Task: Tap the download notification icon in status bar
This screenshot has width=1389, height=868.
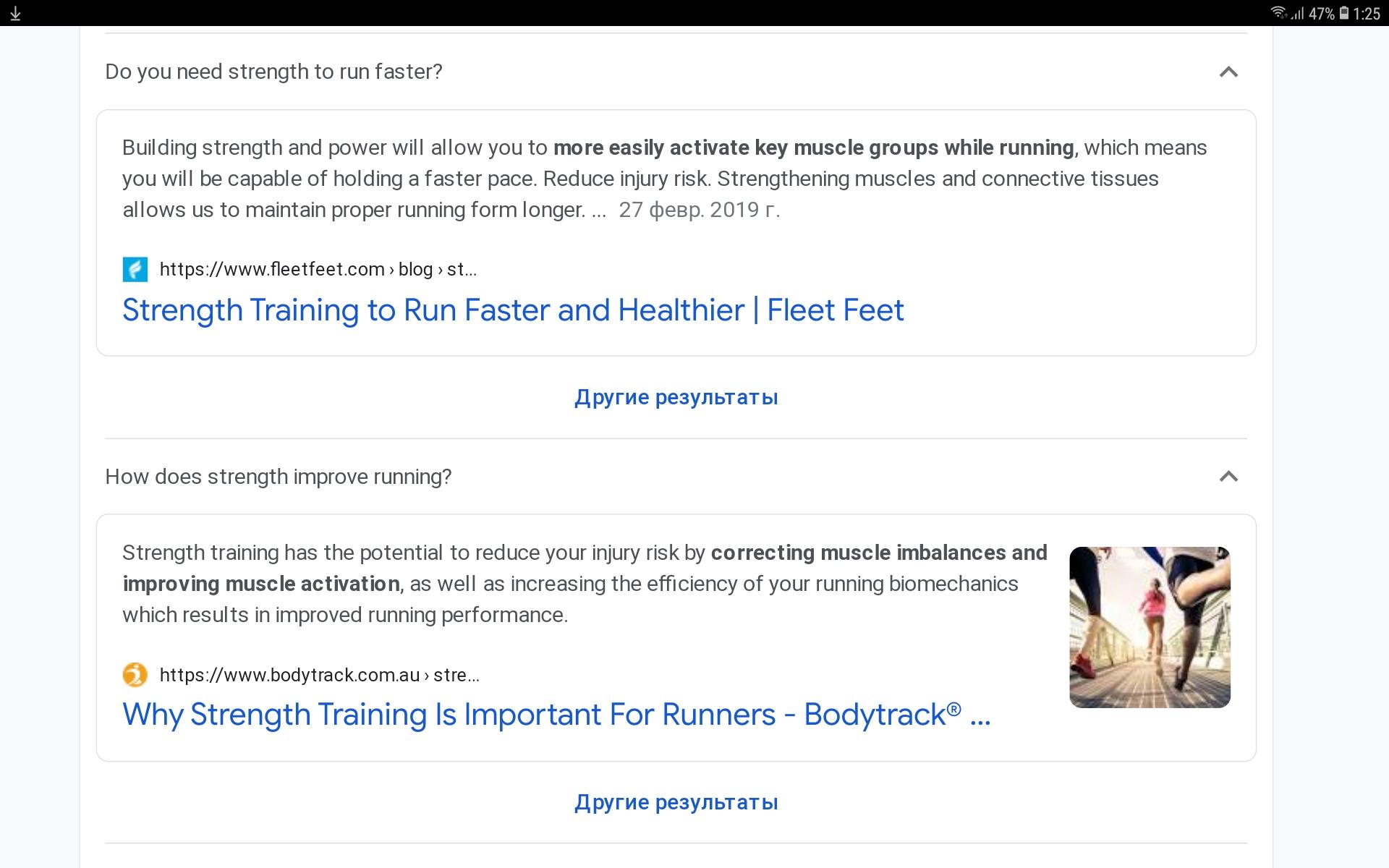Action: (15, 14)
